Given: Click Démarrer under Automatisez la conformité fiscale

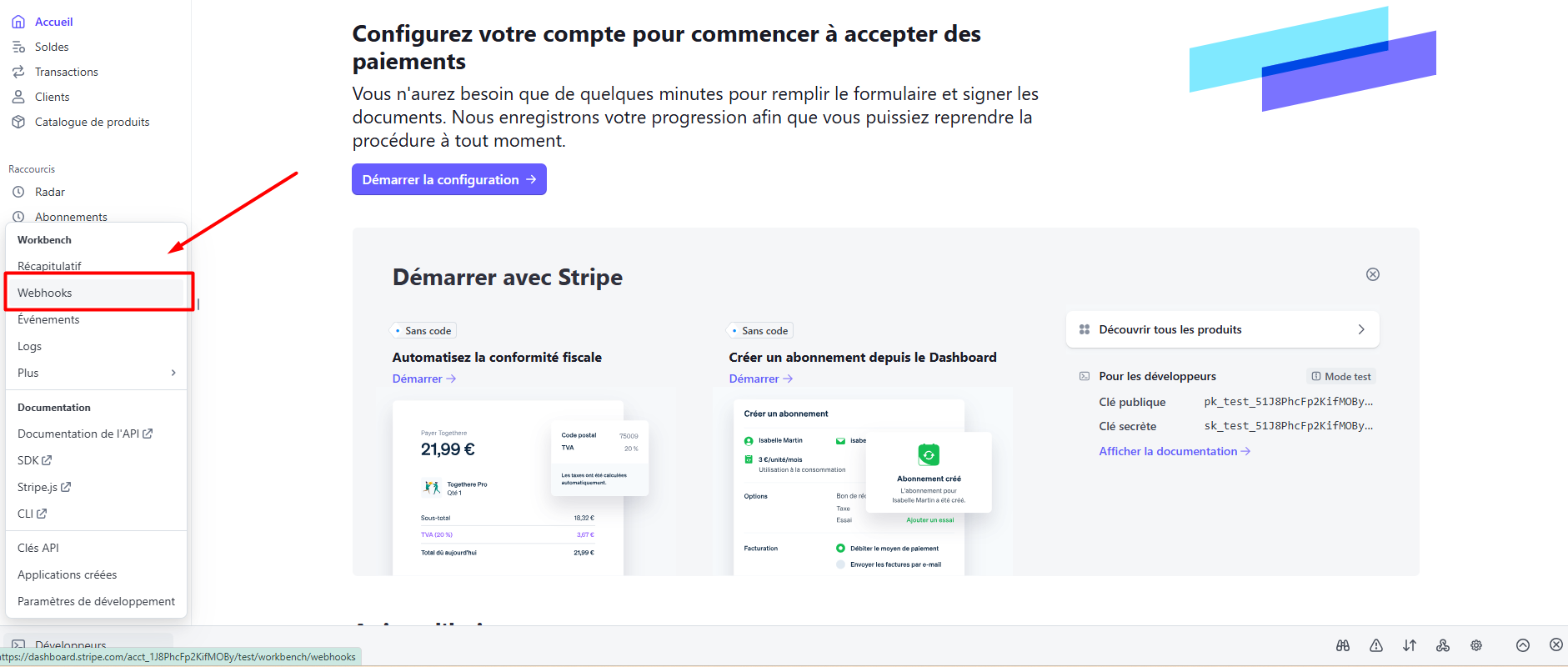Looking at the screenshot, I should 424,379.
